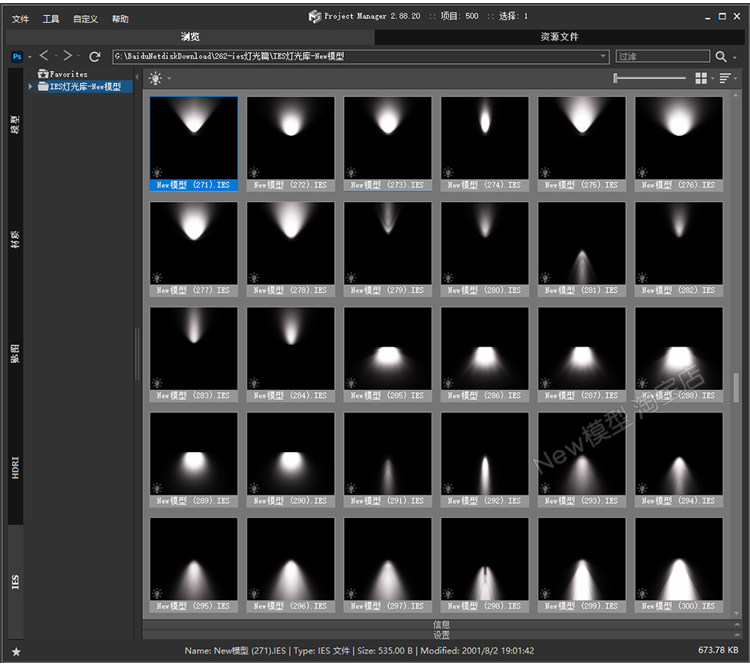The height and width of the screenshot is (666, 750).
Task: Click the favorites star icon in status bar
Action: click(16, 651)
